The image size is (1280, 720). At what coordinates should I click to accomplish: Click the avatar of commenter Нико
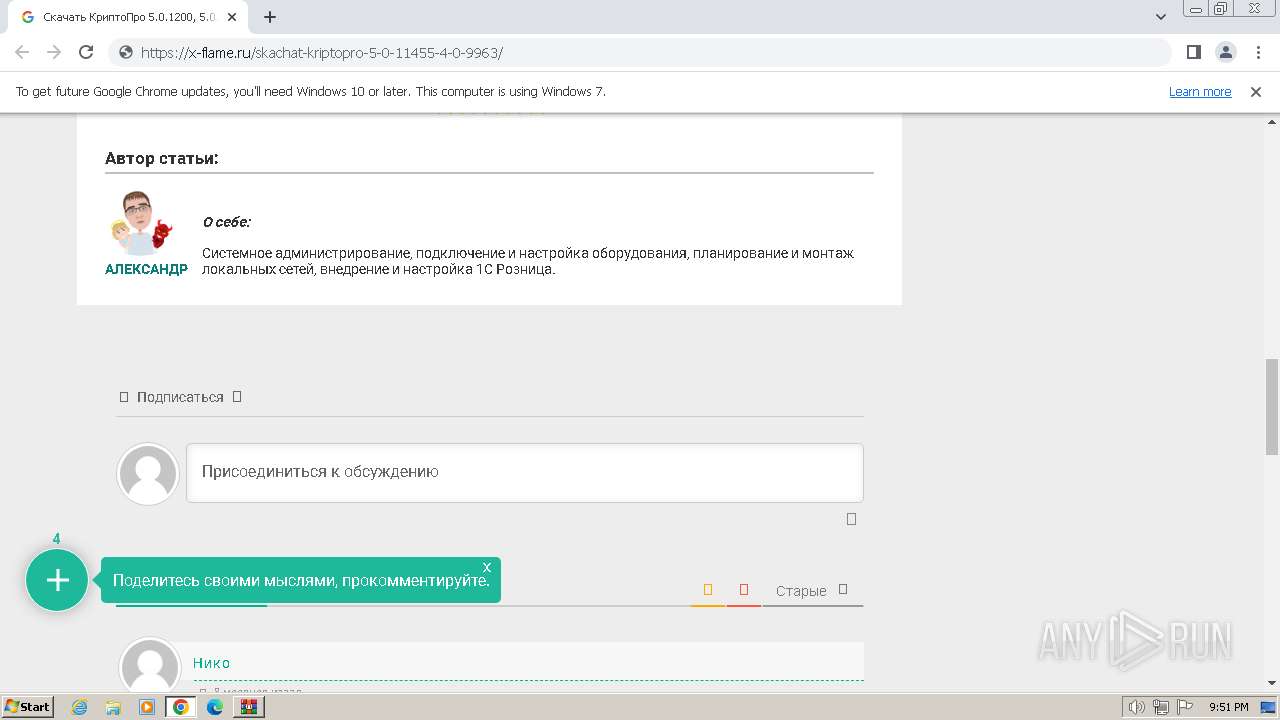(x=150, y=665)
